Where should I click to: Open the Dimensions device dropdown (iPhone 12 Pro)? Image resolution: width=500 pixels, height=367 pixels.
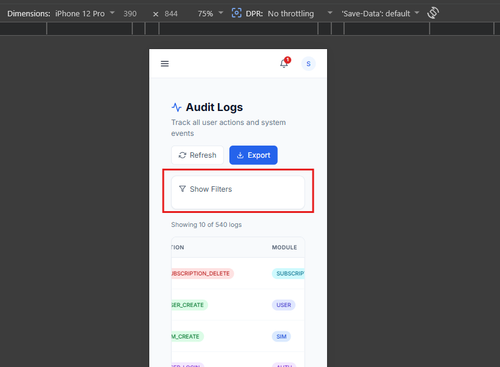tap(85, 14)
